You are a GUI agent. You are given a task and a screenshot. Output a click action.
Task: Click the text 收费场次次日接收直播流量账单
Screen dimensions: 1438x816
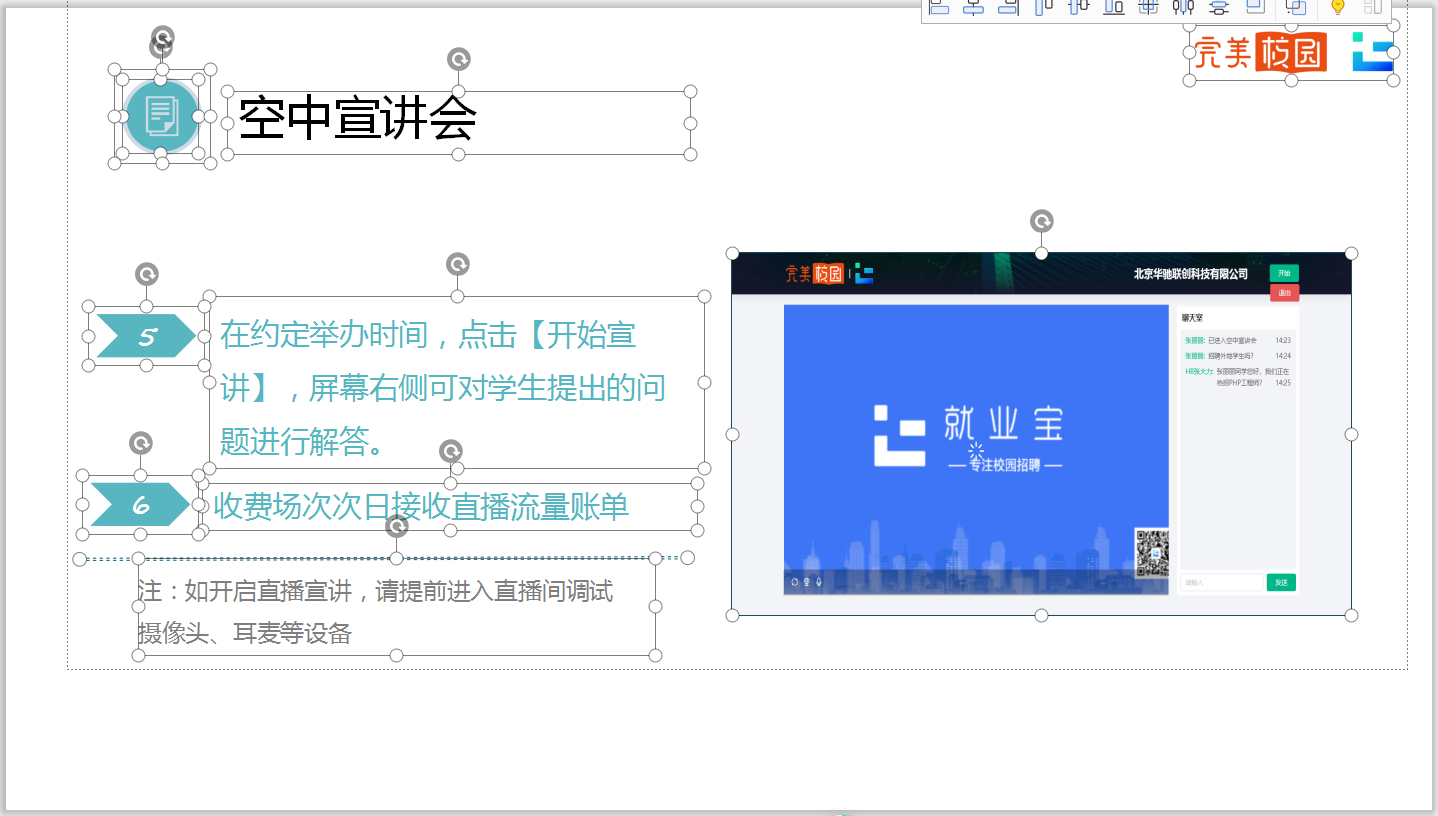pos(421,507)
